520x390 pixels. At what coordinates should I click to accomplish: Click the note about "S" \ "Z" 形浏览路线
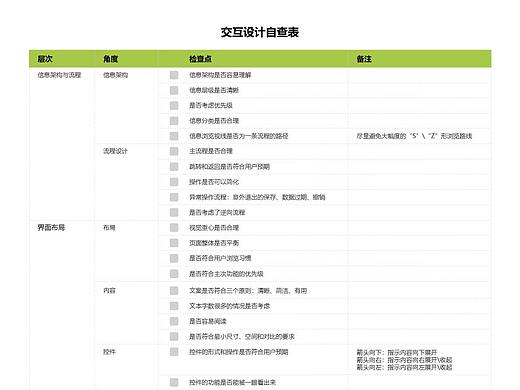point(414,136)
